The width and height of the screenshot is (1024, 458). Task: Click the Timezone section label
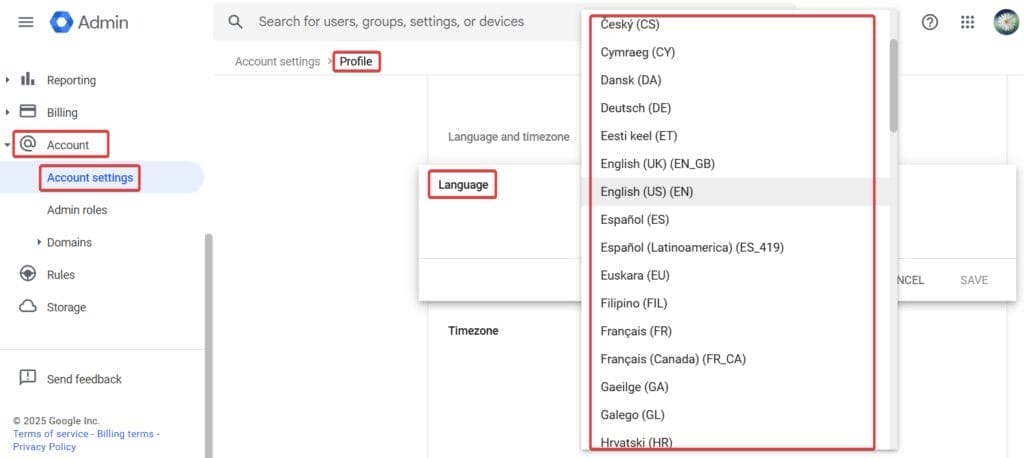tap(473, 331)
